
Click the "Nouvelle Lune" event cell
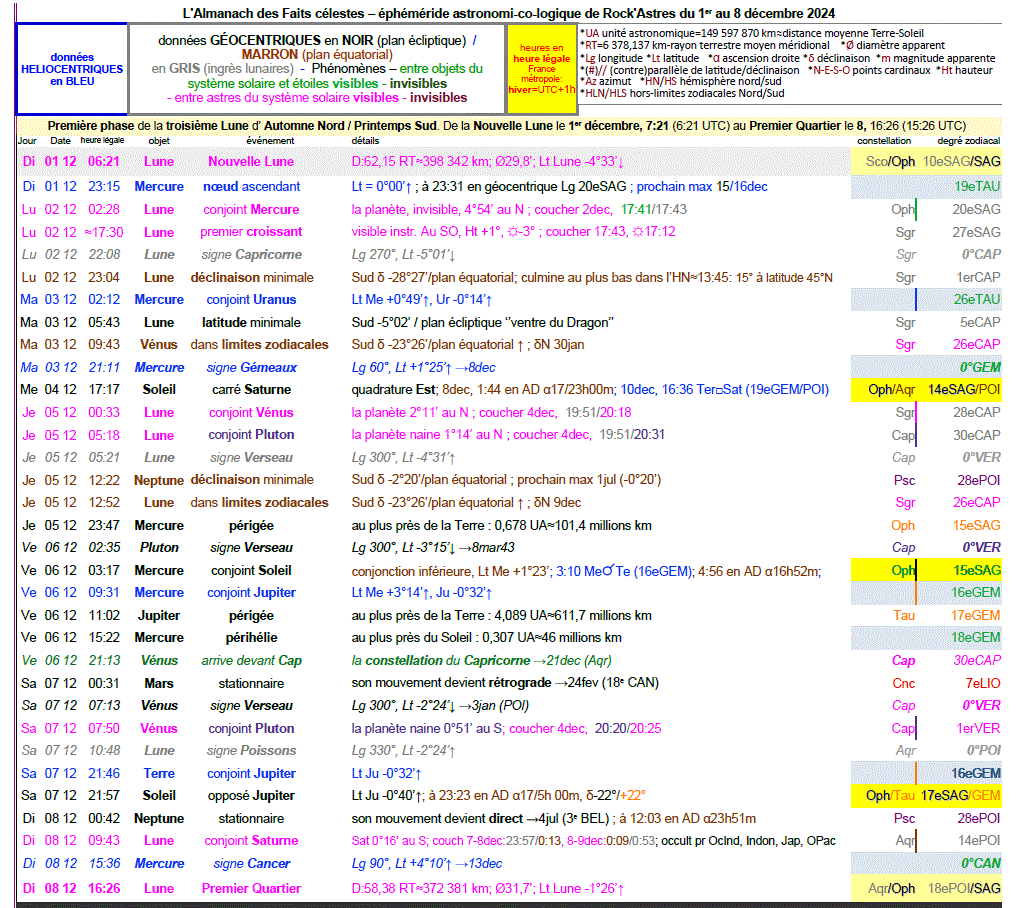pyautogui.click(x=251, y=161)
